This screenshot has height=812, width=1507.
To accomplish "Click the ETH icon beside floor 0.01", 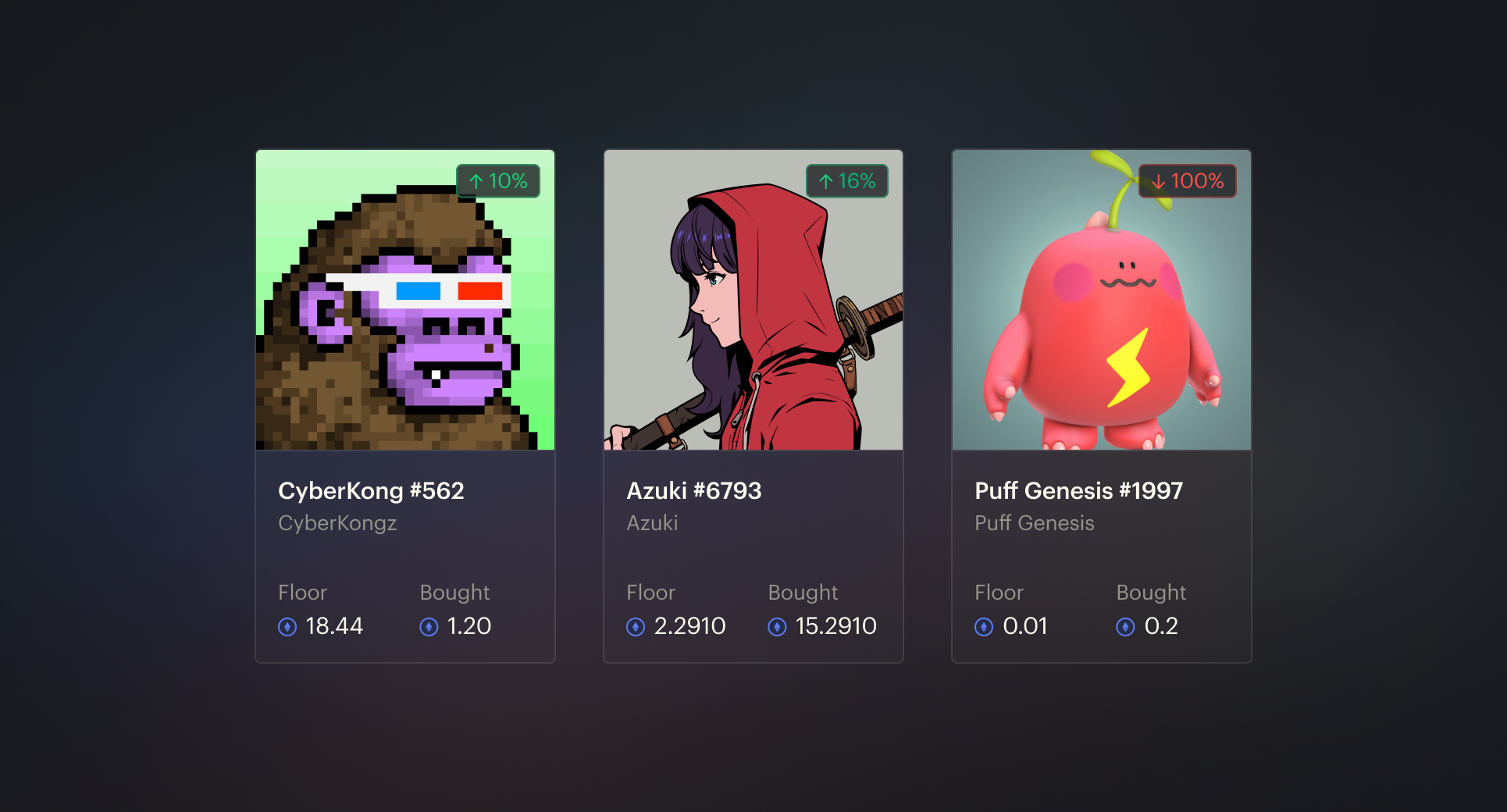I will (984, 627).
